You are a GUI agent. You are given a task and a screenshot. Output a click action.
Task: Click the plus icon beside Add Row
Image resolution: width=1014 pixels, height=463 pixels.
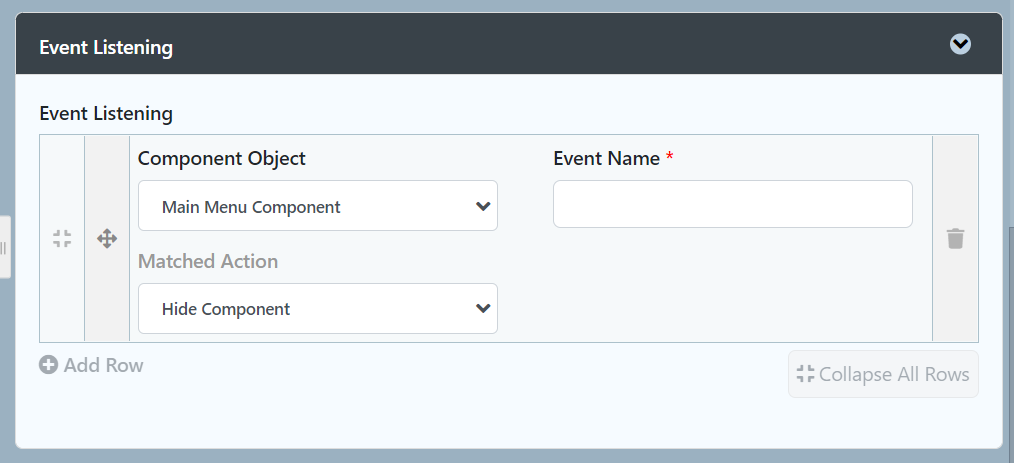pyautogui.click(x=48, y=365)
